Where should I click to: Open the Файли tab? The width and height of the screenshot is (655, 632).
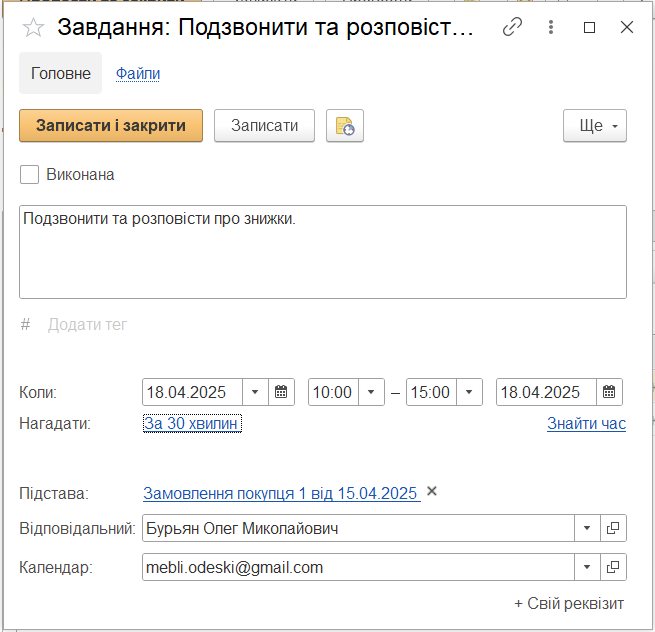pyautogui.click(x=138, y=74)
